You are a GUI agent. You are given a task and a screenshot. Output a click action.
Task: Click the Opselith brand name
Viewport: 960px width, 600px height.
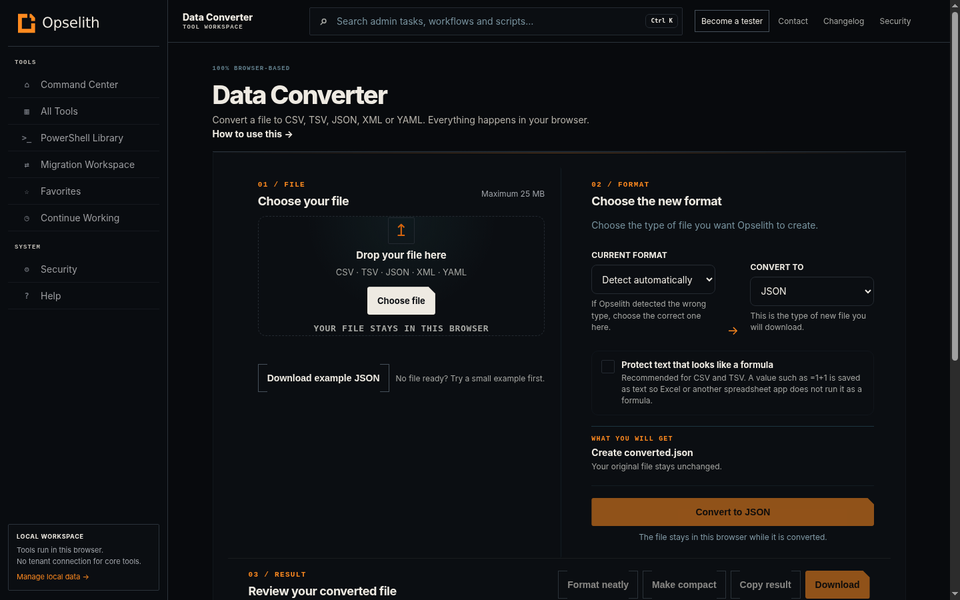[x=70, y=23]
